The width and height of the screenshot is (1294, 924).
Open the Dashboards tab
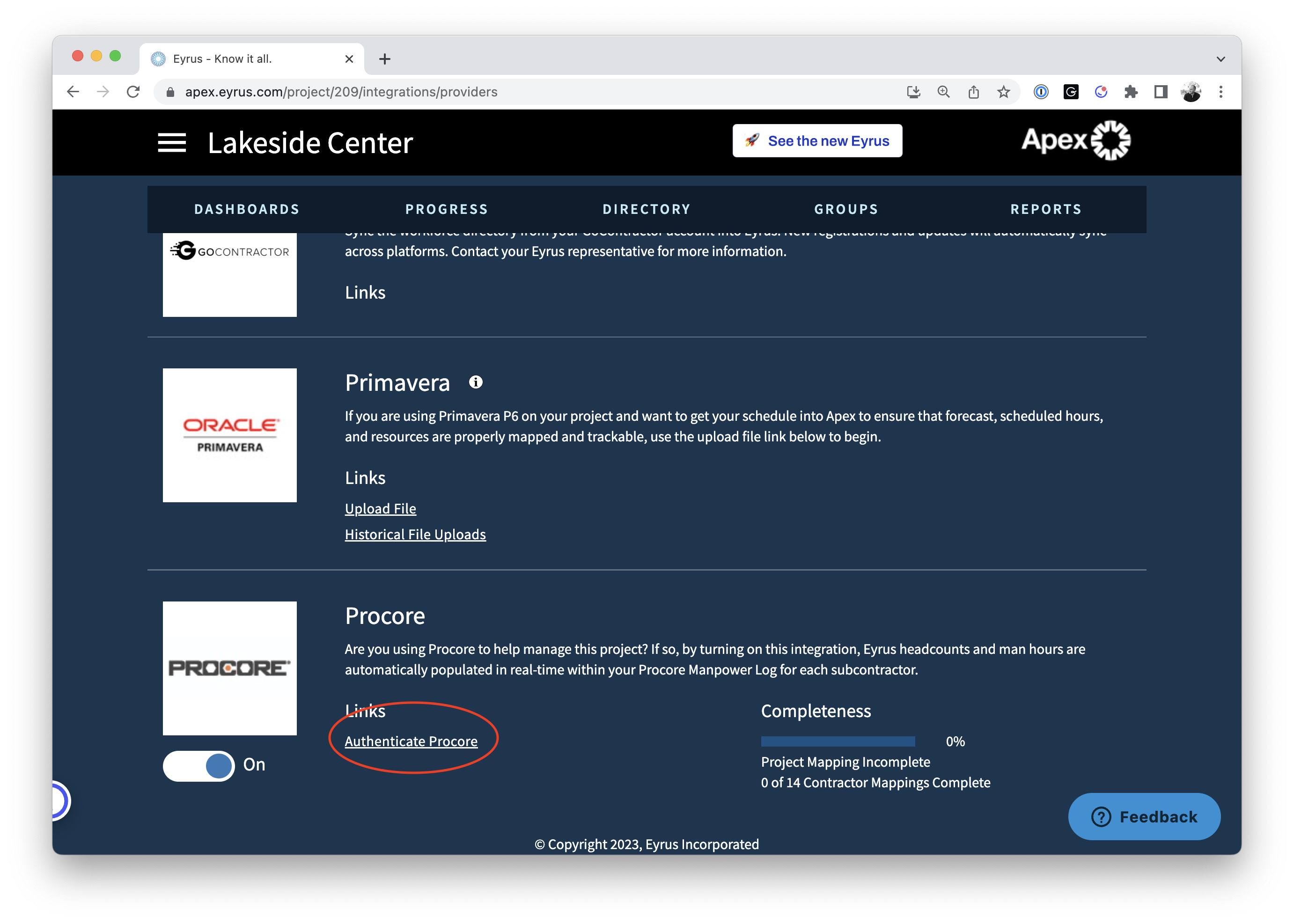(x=246, y=209)
